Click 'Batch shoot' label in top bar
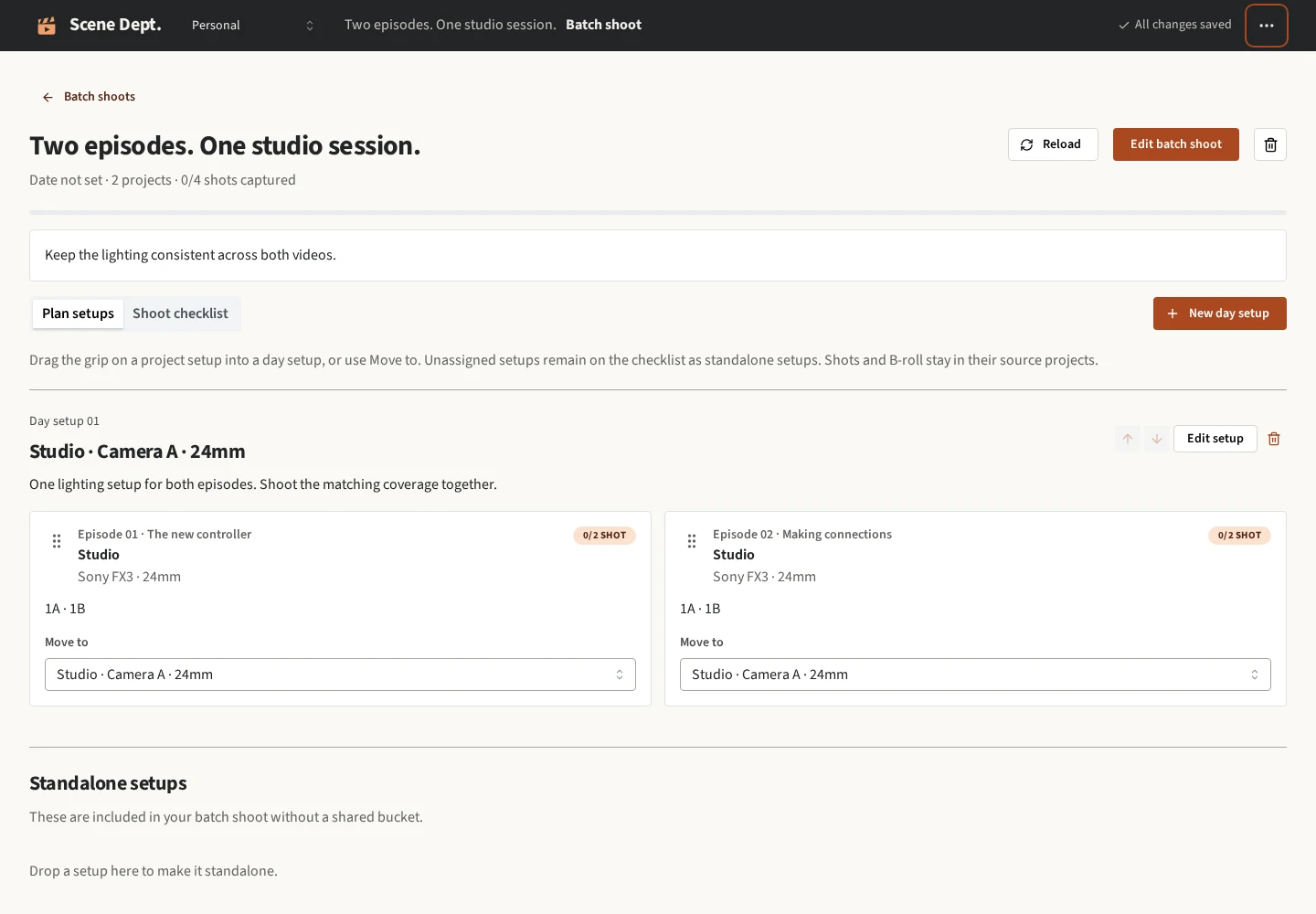This screenshot has width=1316, height=914. click(603, 25)
